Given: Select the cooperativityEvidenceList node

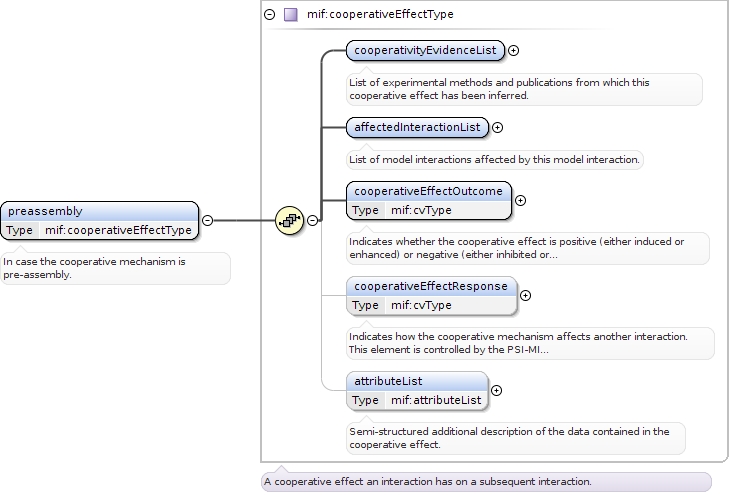Looking at the screenshot, I should [425, 50].
